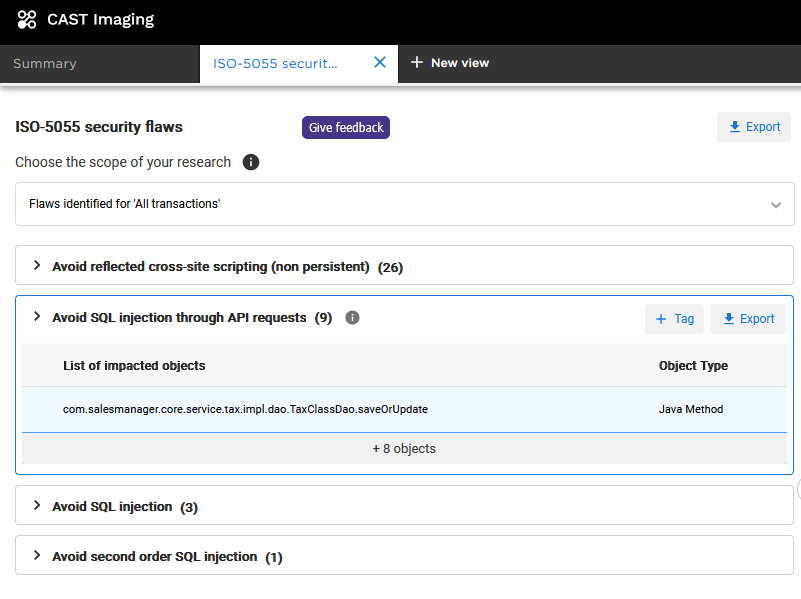Click info icon next to SQL injection API requests
This screenshot has height=599, width=801.
pos(352,318)
